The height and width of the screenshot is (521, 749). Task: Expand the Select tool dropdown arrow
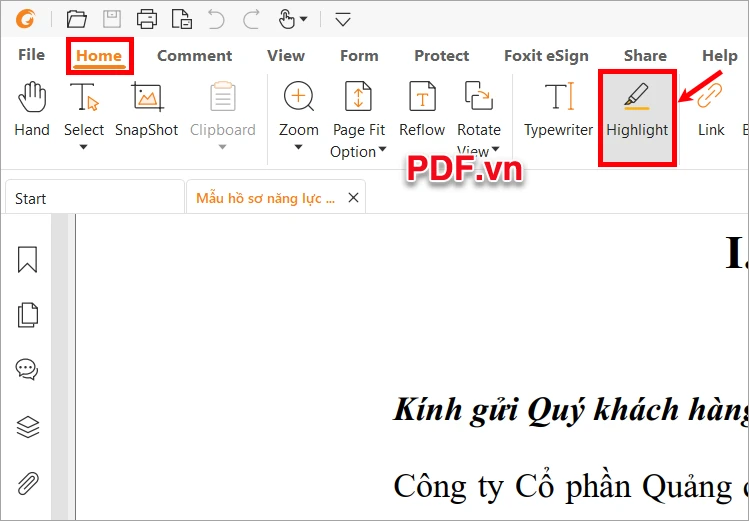(x=84, y=147)
